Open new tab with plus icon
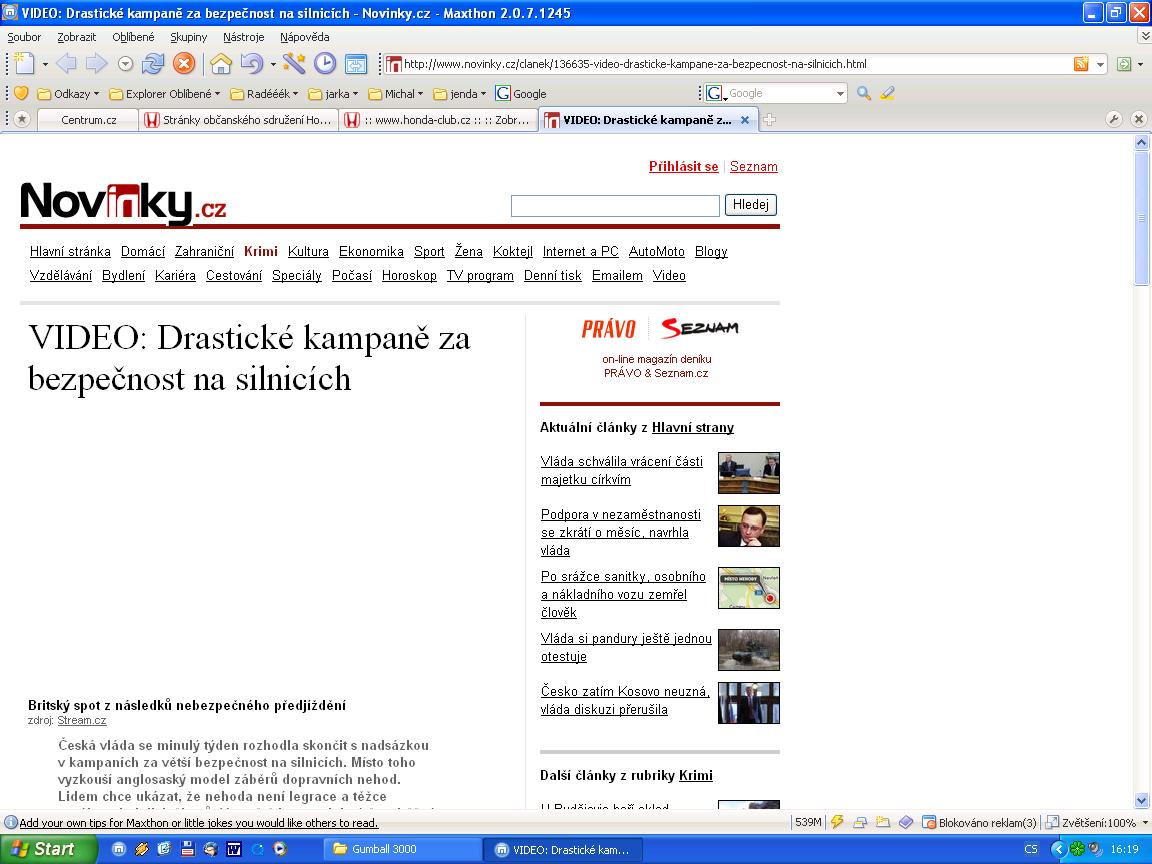Viewport: 1152px width, 864px height. (x=770, y=120)
